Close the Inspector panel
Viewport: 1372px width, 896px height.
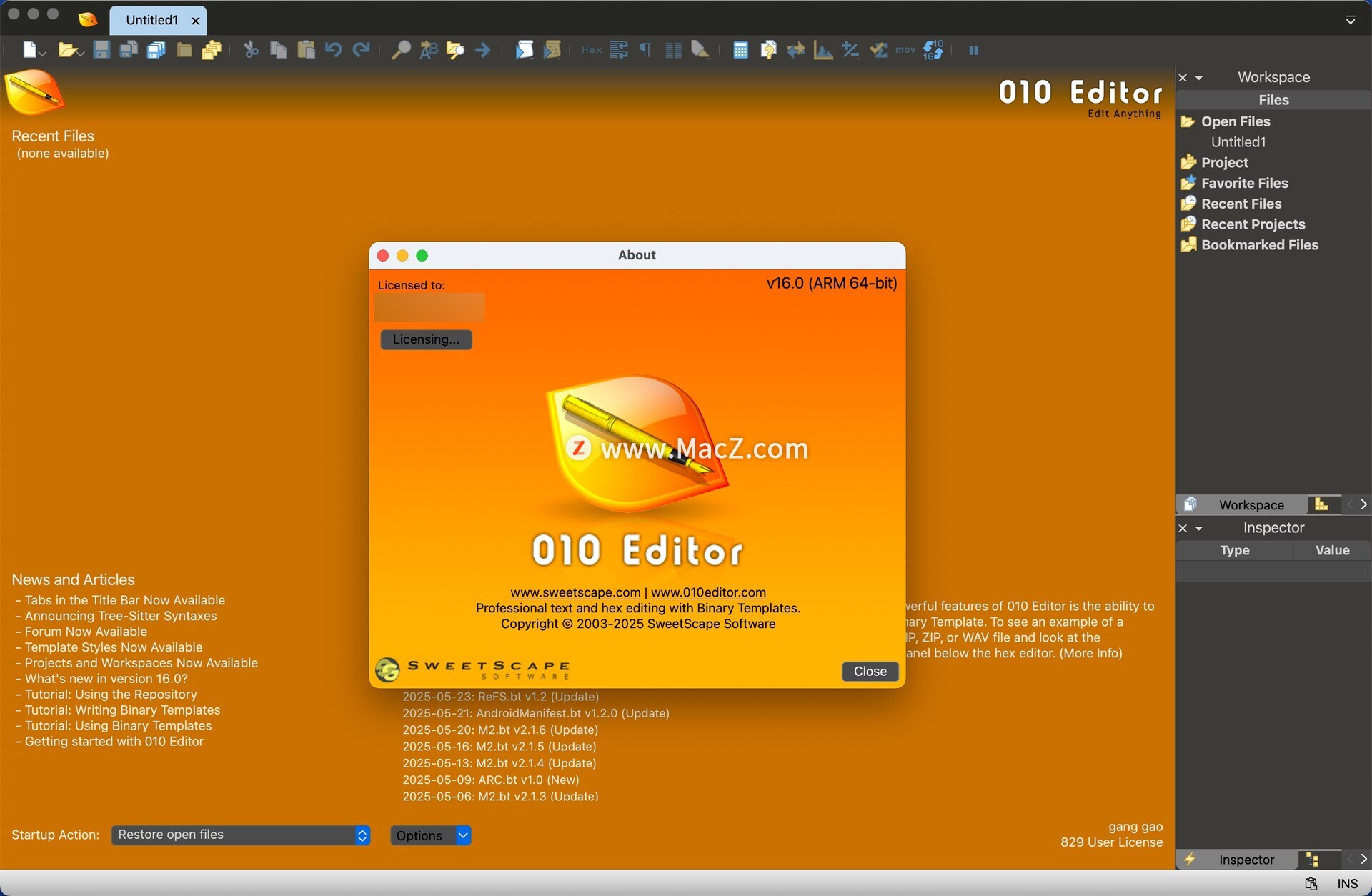tap(1183, 529)
